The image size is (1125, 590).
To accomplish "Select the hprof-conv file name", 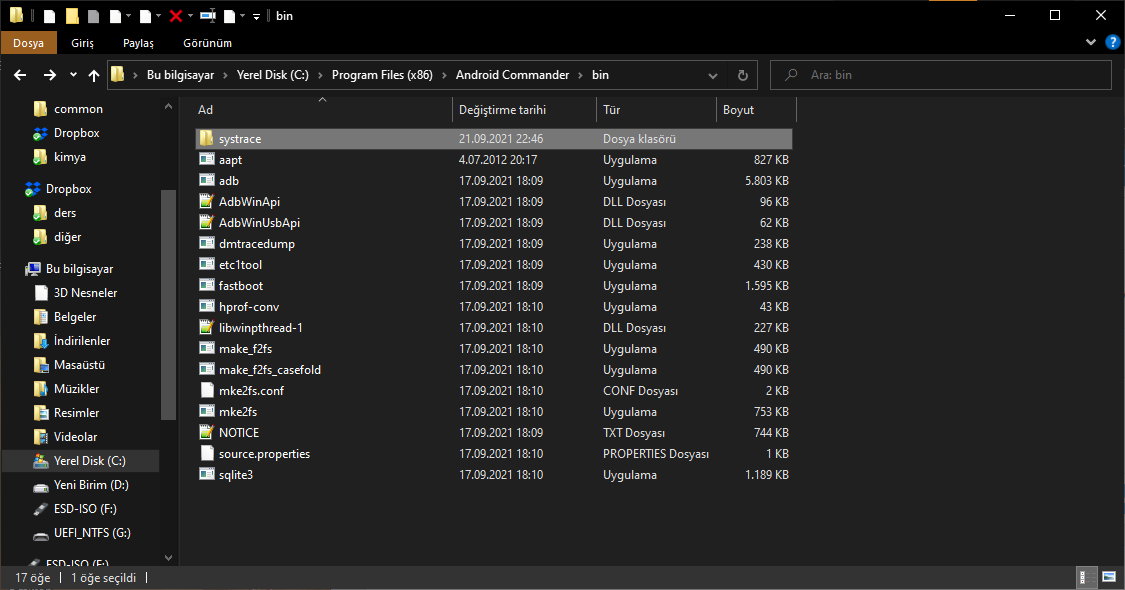I will (249, 306).
